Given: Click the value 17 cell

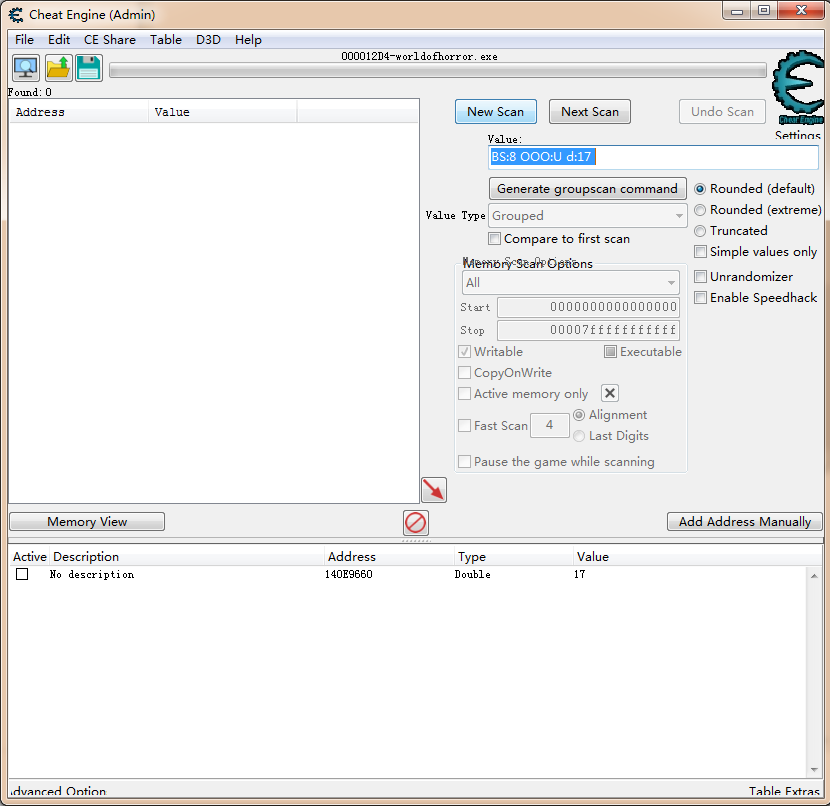Looking at the screenshot, I should click(x=580, y=574).
